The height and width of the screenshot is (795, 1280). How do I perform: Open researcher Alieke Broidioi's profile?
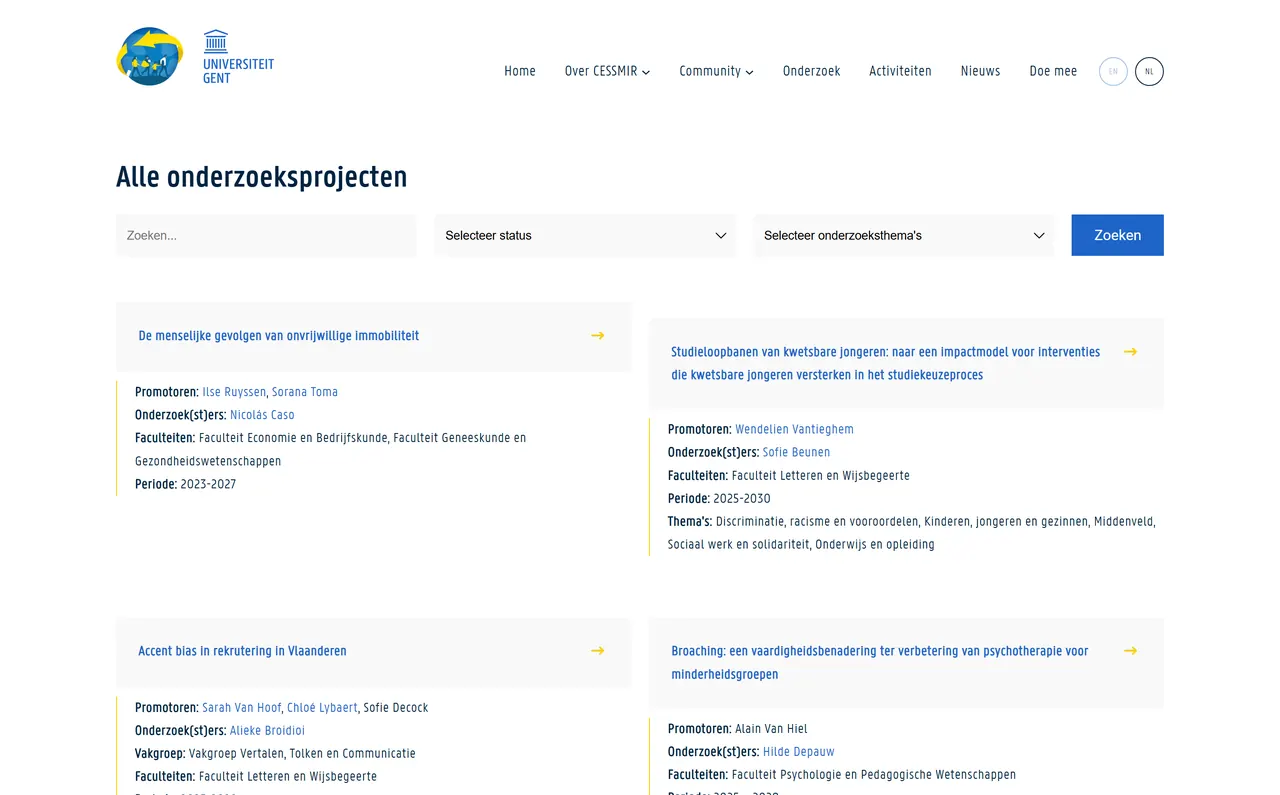[267, 731]
